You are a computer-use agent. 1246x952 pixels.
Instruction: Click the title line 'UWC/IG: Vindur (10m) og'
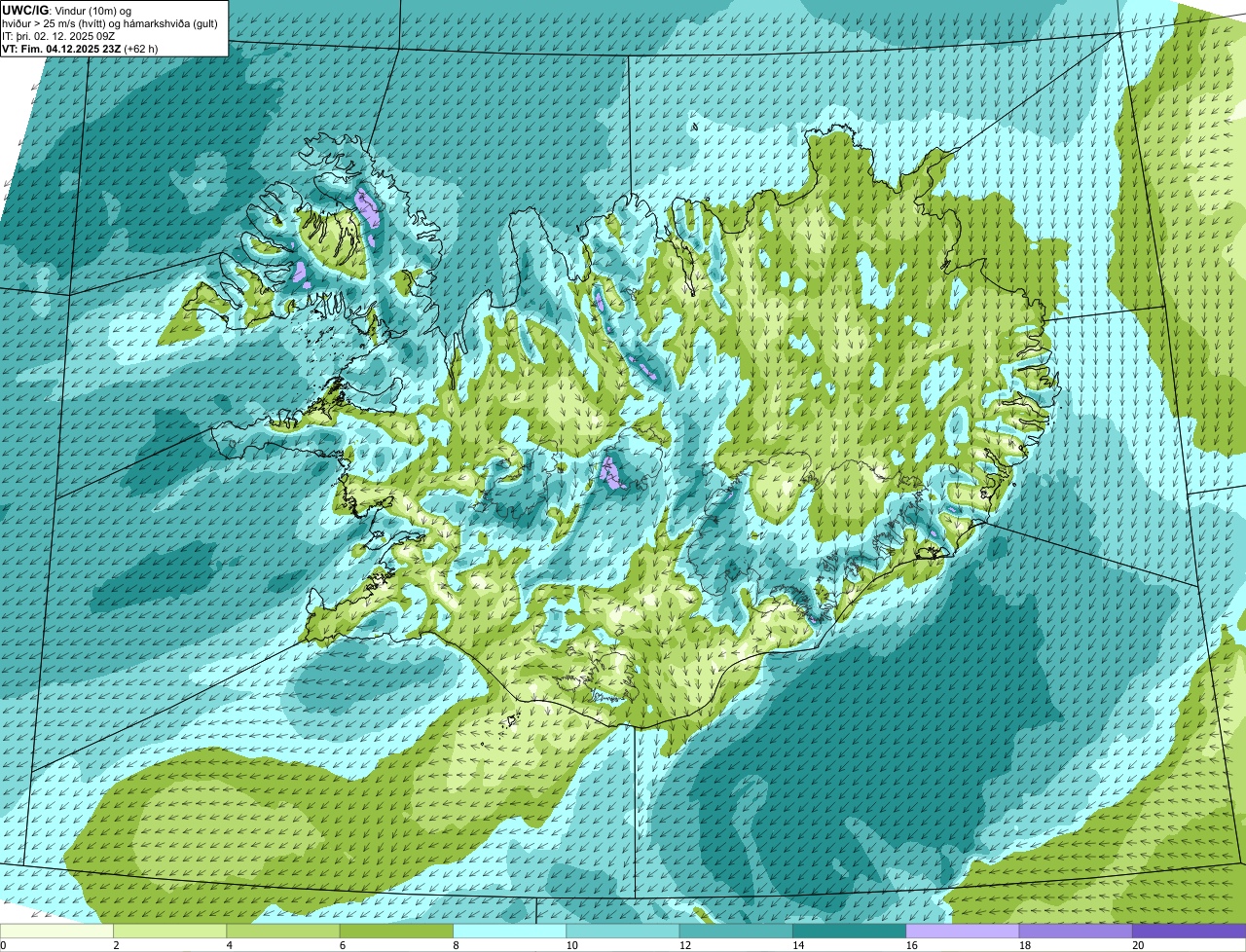[67, 10]
